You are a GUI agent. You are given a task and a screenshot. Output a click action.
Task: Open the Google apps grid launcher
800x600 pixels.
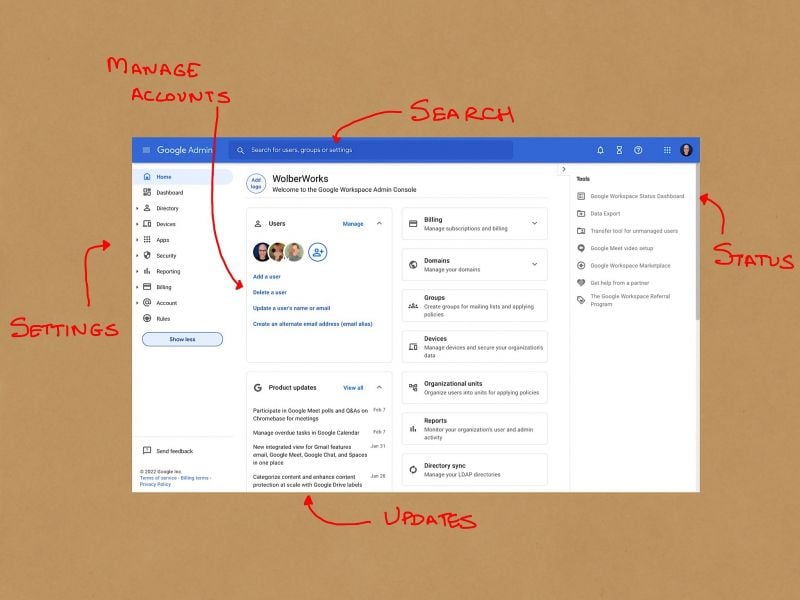click(667, 150)
